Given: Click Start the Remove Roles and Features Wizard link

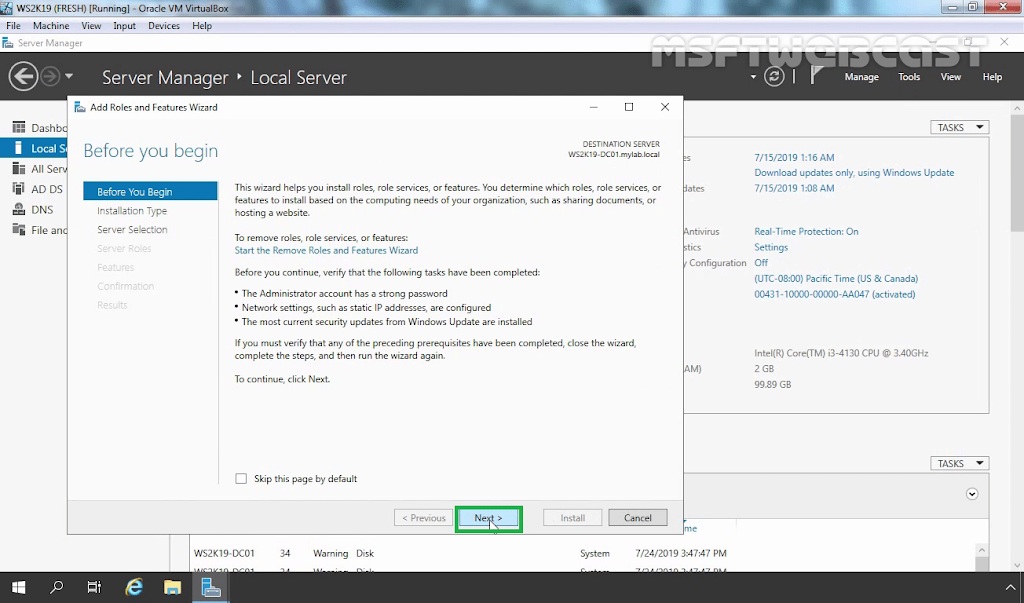Looking at the screenshot, I should click(326, 250).
